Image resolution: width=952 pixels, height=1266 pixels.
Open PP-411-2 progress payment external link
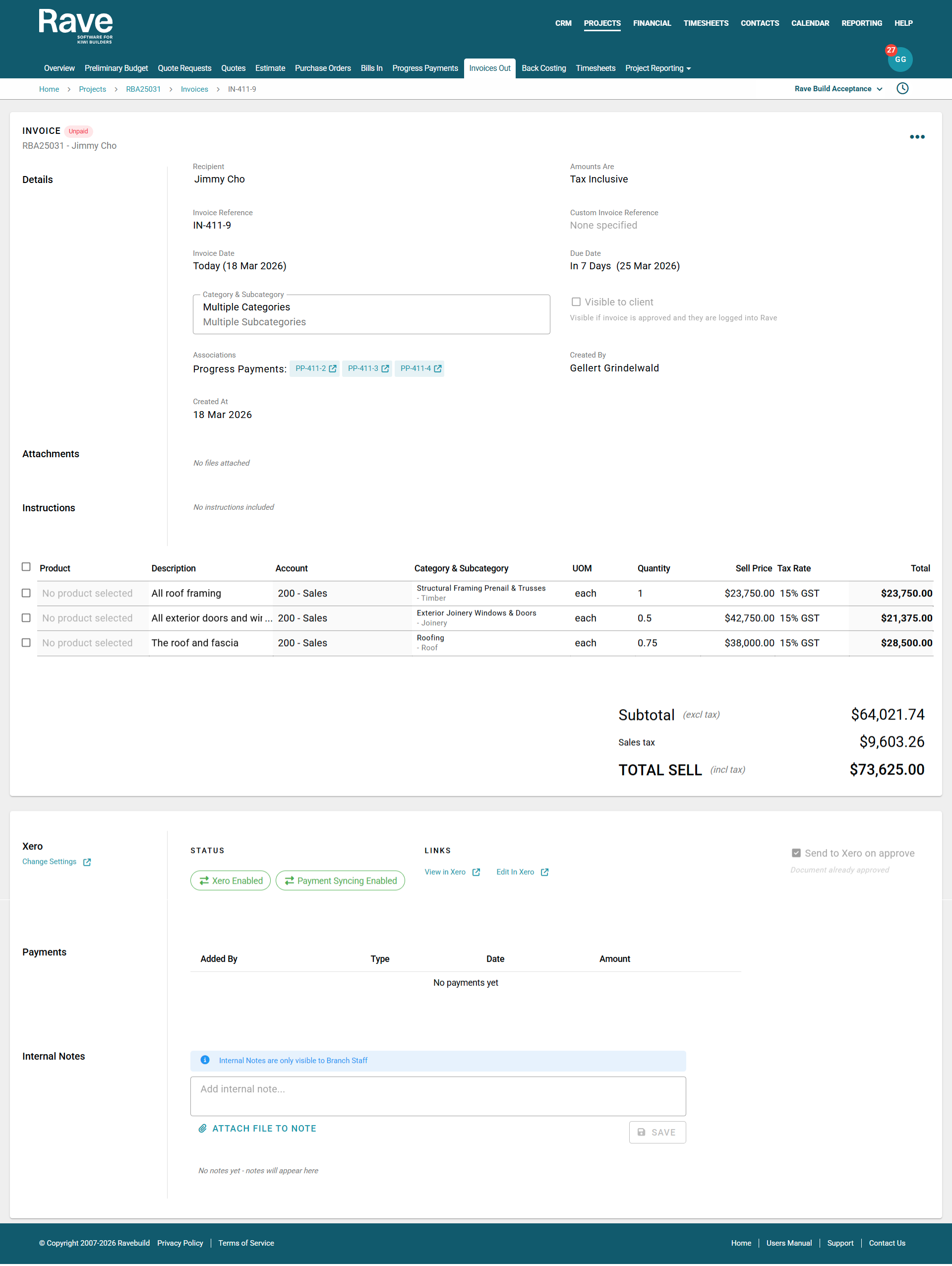[315, 368]
